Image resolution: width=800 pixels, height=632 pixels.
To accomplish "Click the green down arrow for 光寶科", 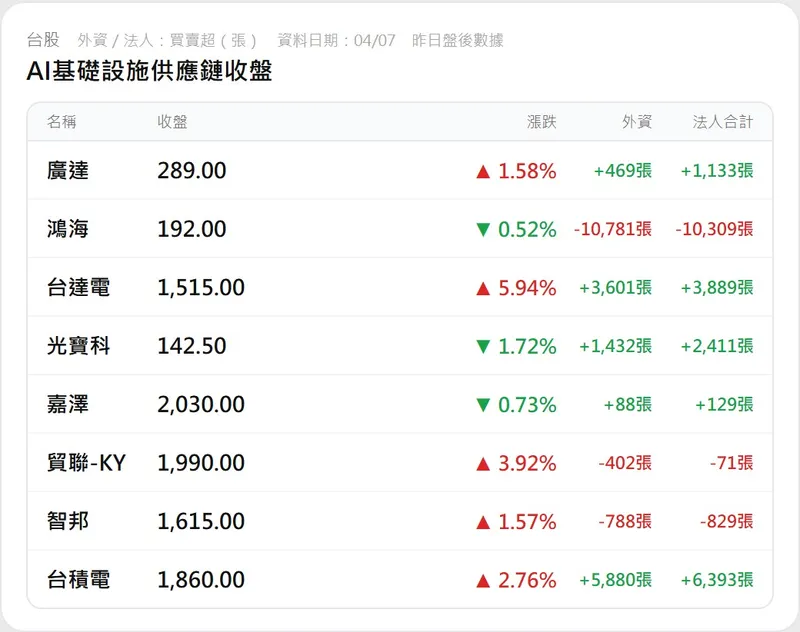I will tap(484, 347).
